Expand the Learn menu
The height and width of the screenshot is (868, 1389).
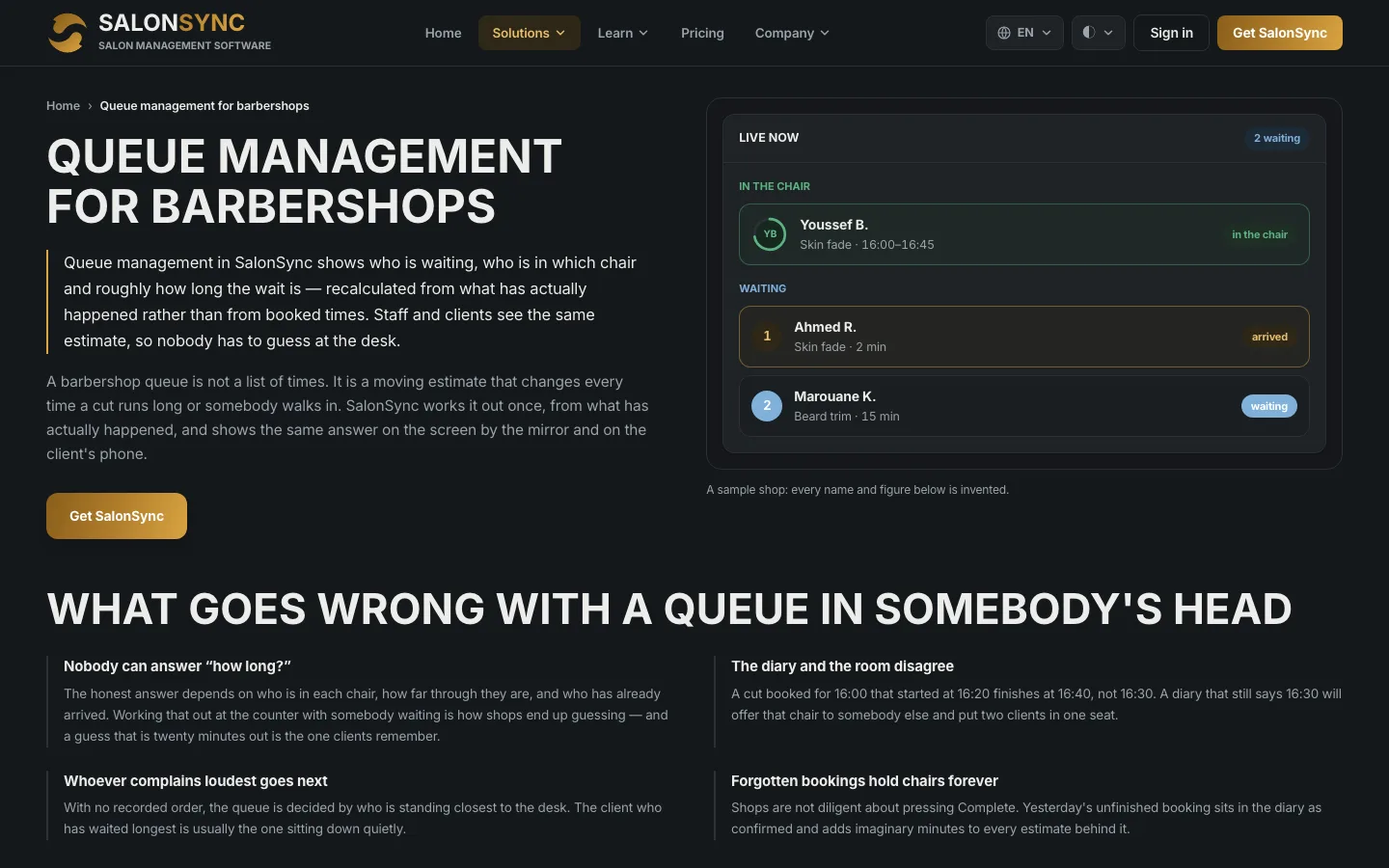click(x=622, y=33)
